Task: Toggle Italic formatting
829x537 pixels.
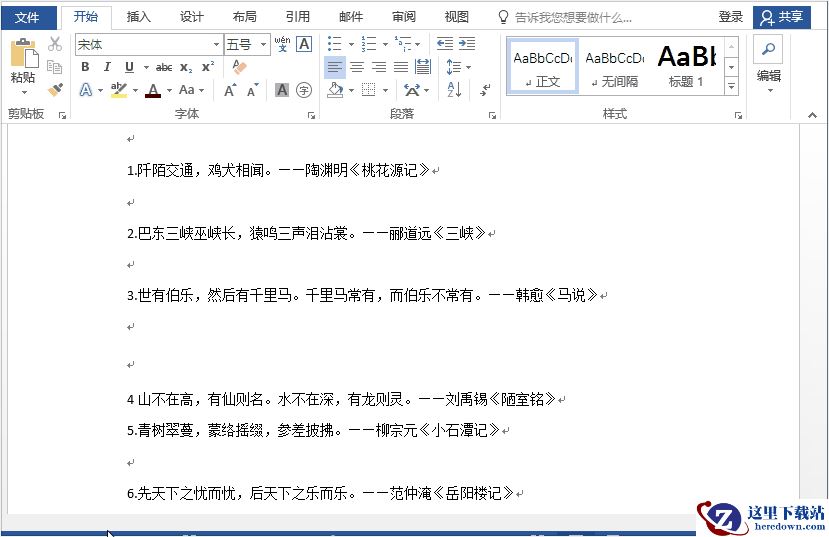Action: click(x=107, y=67)
